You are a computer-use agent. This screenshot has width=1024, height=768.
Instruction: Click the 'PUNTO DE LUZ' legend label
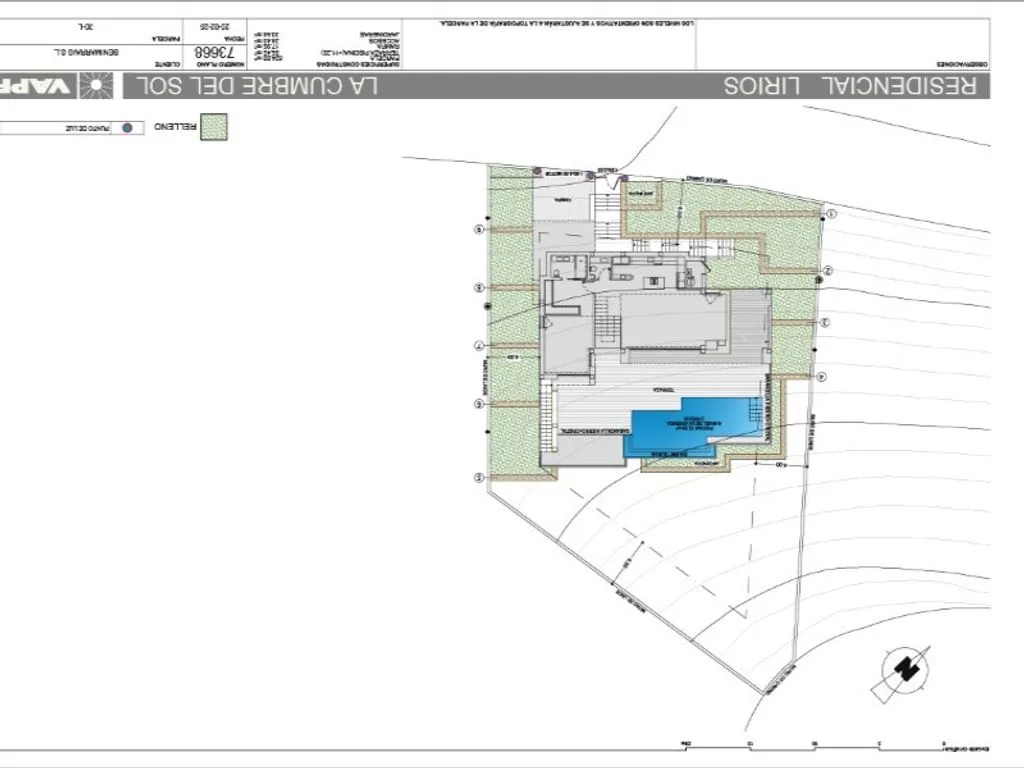(88, 128)
